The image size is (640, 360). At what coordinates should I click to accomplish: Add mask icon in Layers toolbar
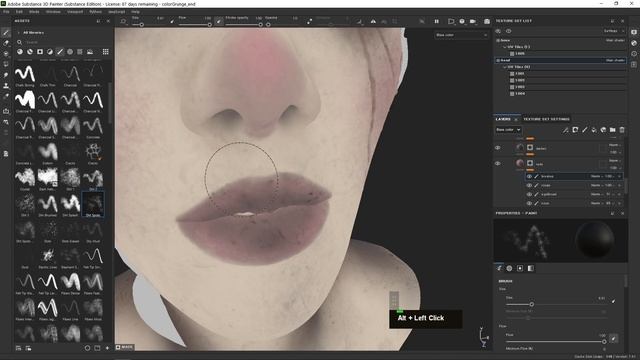click(575, 130)
